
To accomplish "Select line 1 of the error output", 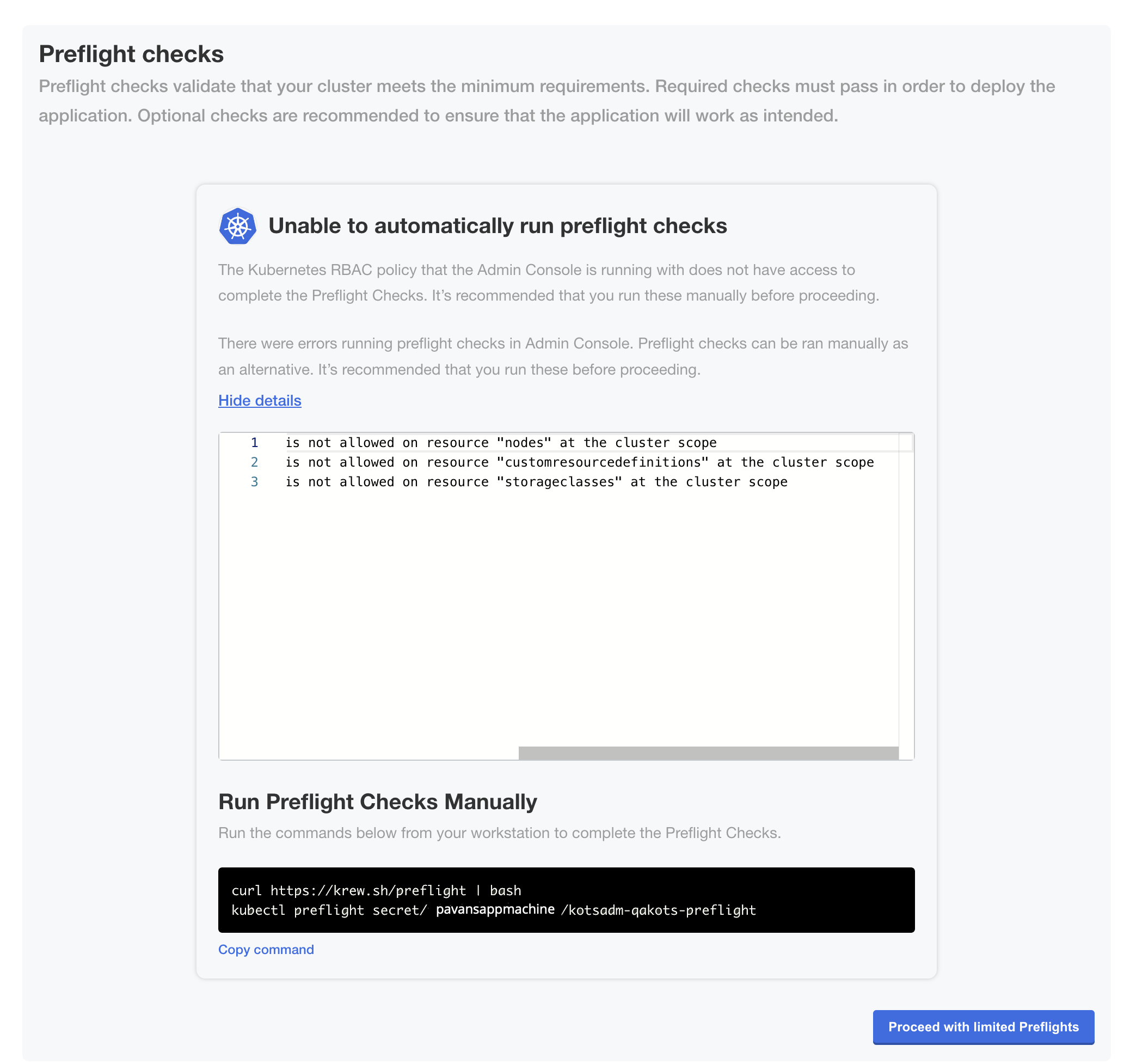I will (x=500, y=443).
